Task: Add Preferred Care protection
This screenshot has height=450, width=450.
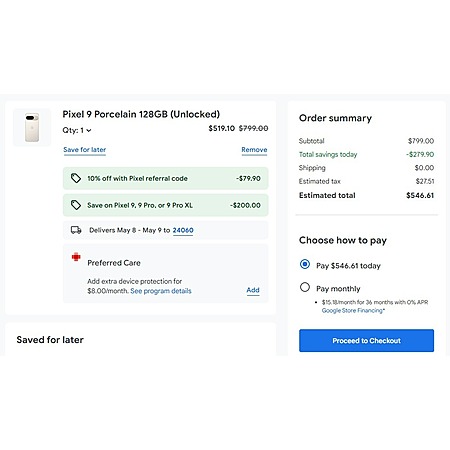Action: click(253, 290)
